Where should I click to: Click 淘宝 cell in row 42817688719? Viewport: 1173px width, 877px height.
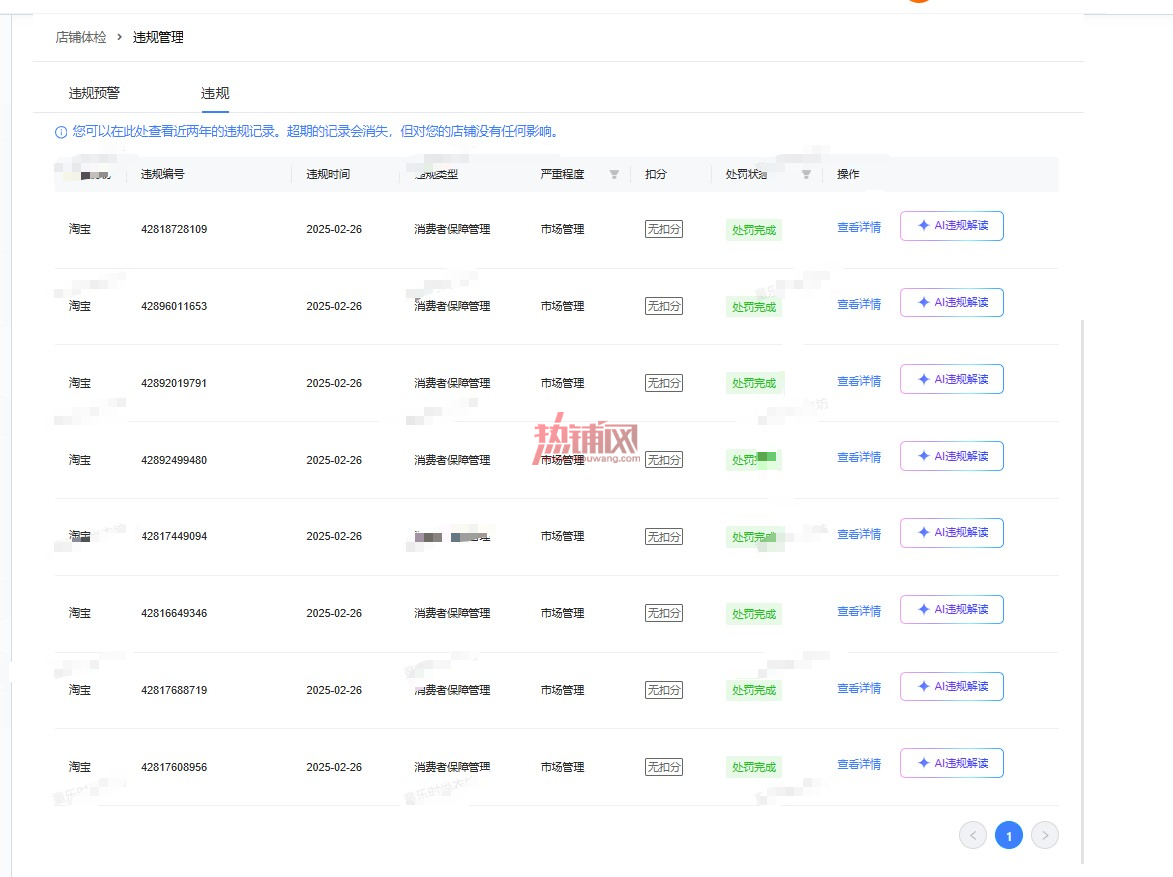tap(80, 690)
